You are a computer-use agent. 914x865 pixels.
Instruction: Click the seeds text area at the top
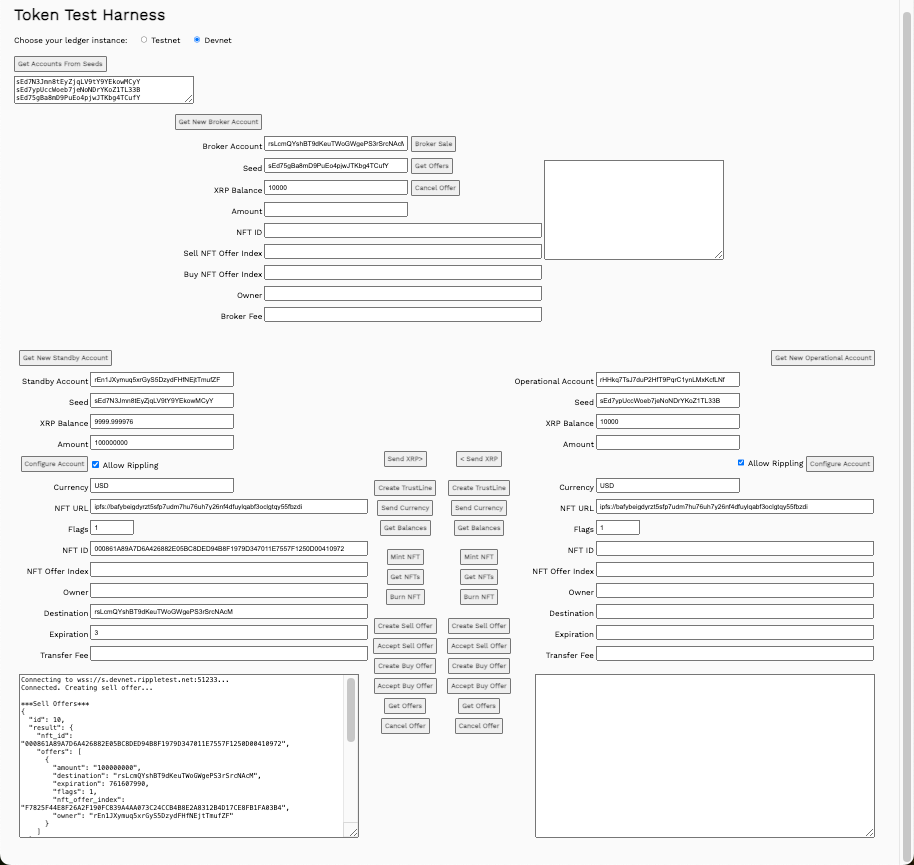[x=103, y=90]
